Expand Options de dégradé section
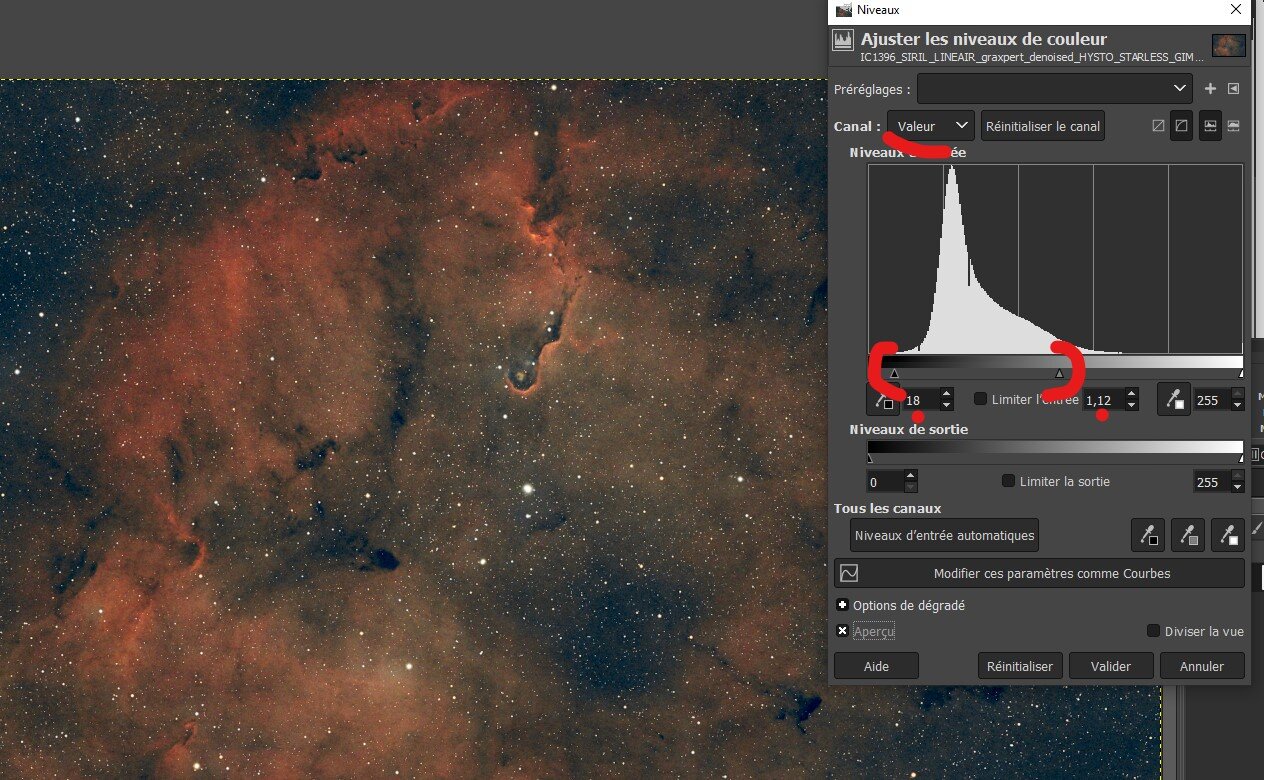The width and height of the screenshot is (1264, 780). click(842, 605)
